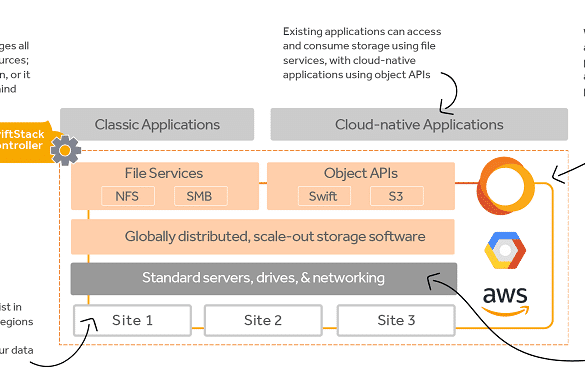Click the NFS protocol box
585x388 pixels.
point(128,196)
